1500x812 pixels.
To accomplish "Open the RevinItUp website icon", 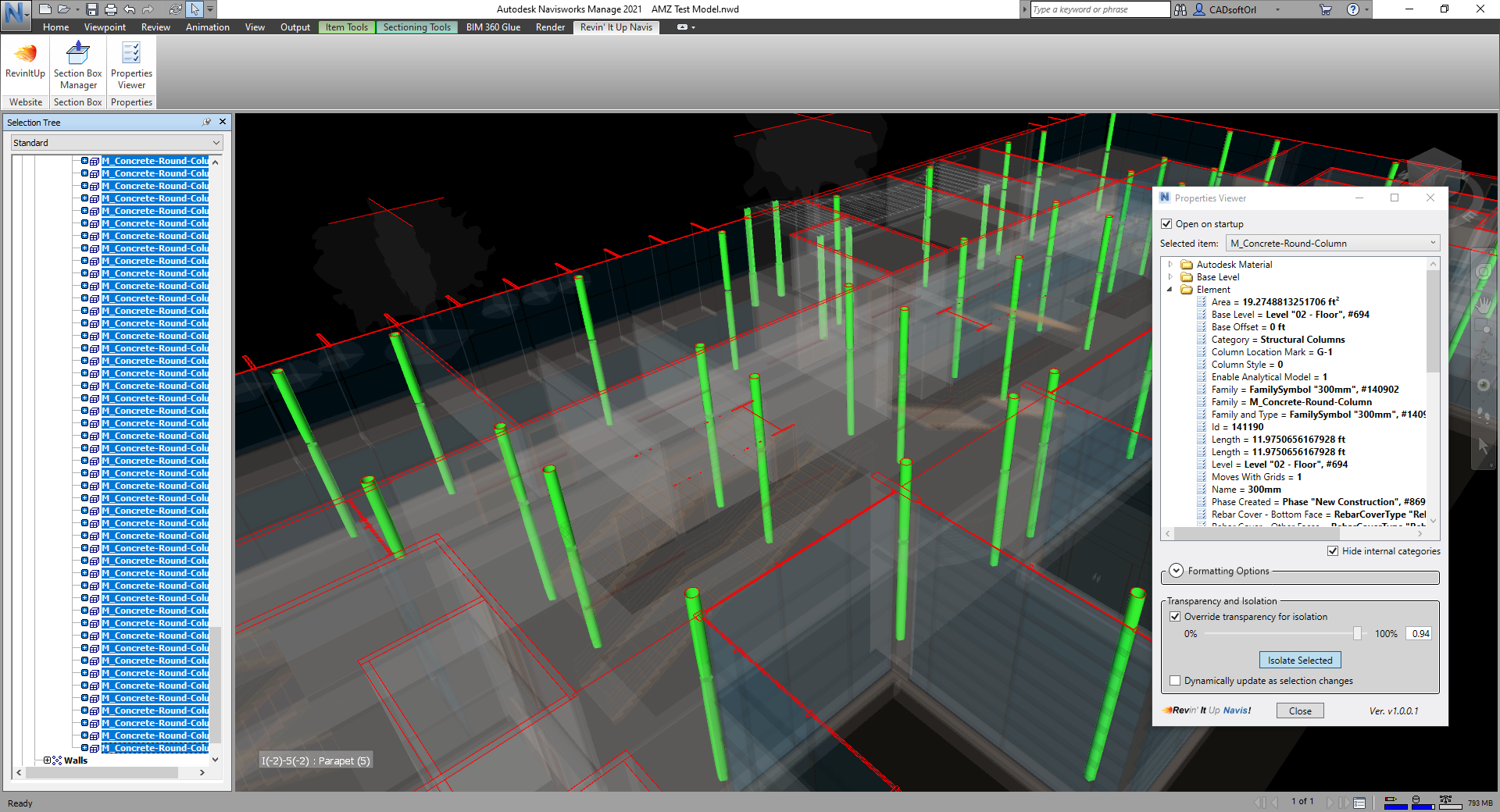I will point(26,61).
